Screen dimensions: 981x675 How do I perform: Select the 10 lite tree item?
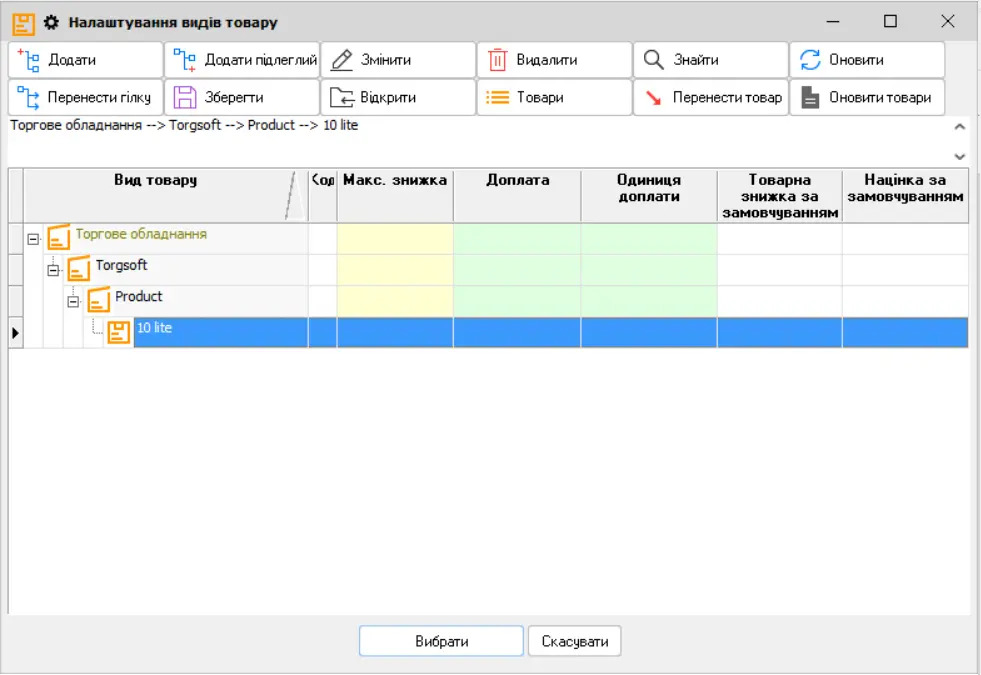154,328
